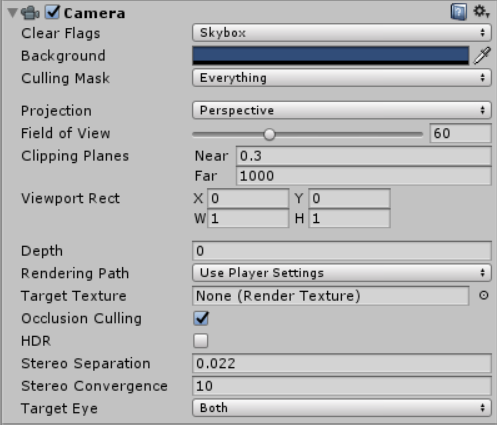Collapse the Camera component foldout triangle

coord(12,13)
